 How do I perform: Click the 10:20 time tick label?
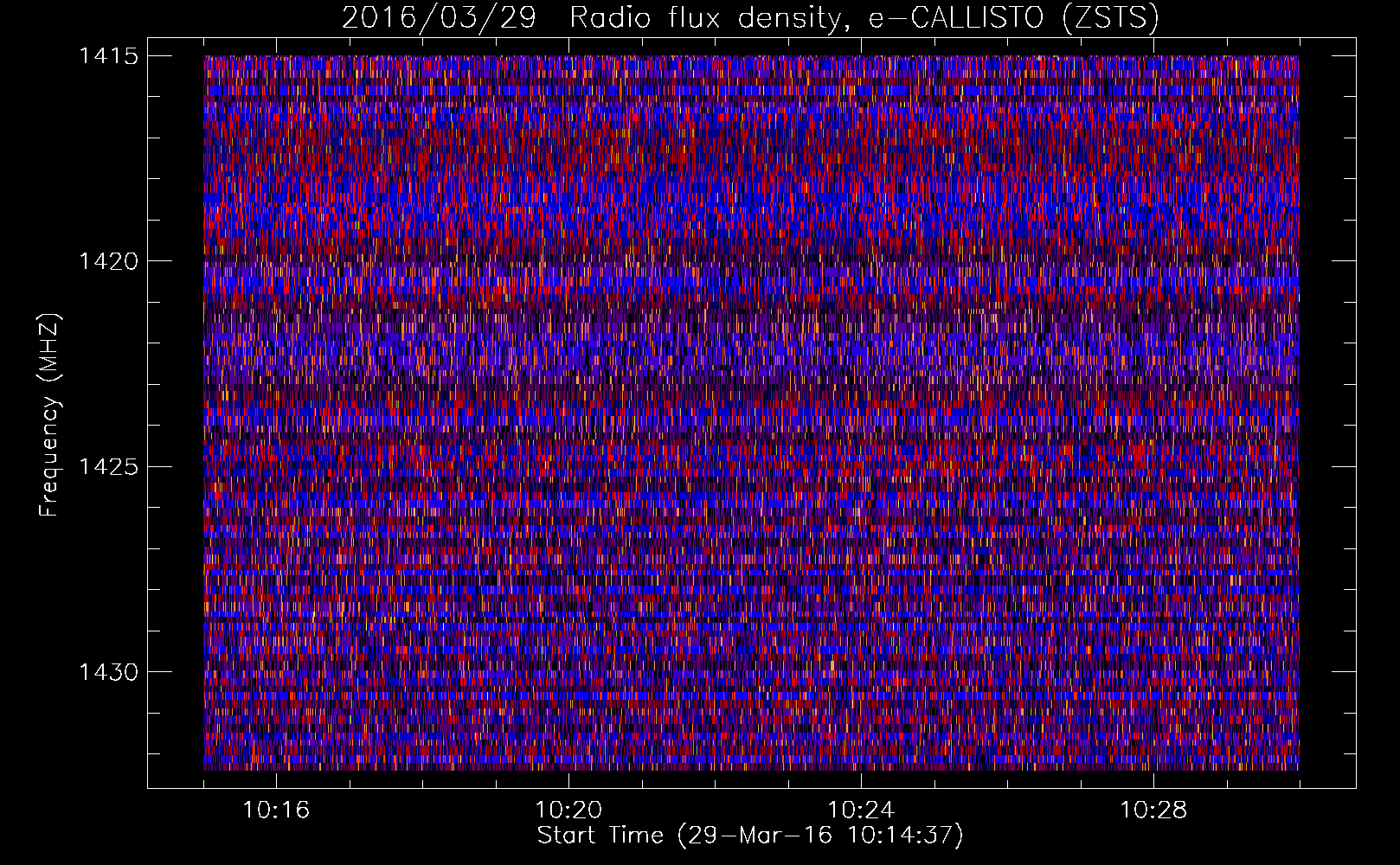[x=568, y=811]
